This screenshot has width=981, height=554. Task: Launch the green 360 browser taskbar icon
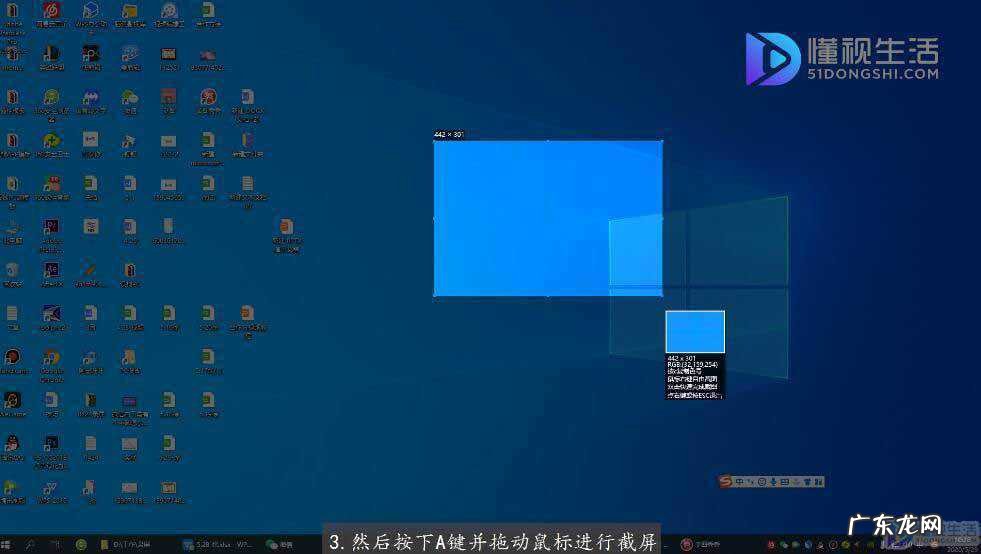click(x=81, y=545)
